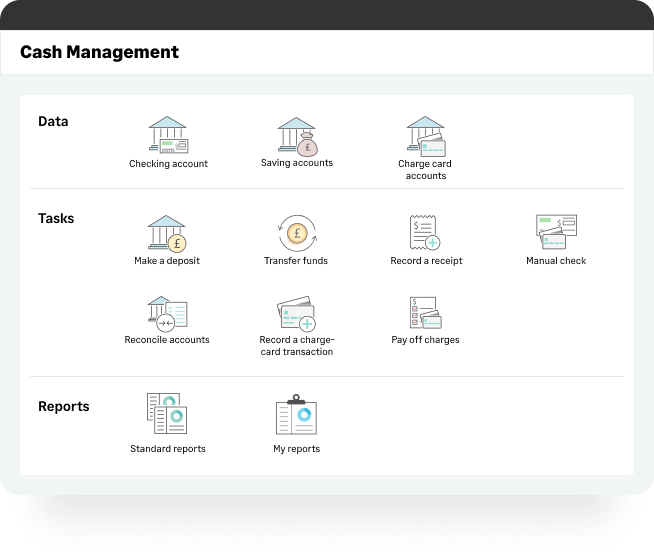Click the Cash Management page title
This screenshot has width=654, height=559.
click(x=99, y=52)
